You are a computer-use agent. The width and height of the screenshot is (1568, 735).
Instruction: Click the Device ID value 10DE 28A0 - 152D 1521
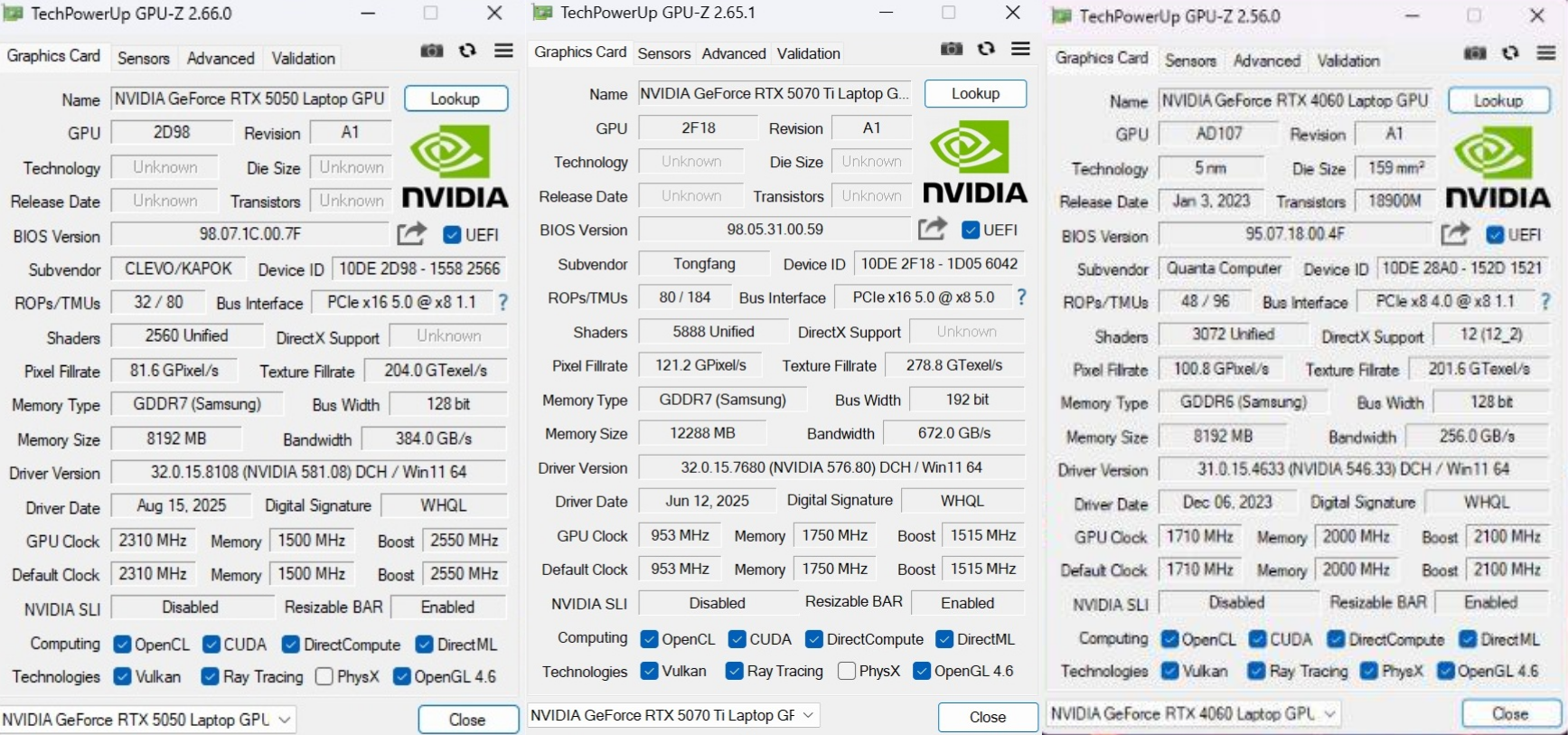(1463, 269)
